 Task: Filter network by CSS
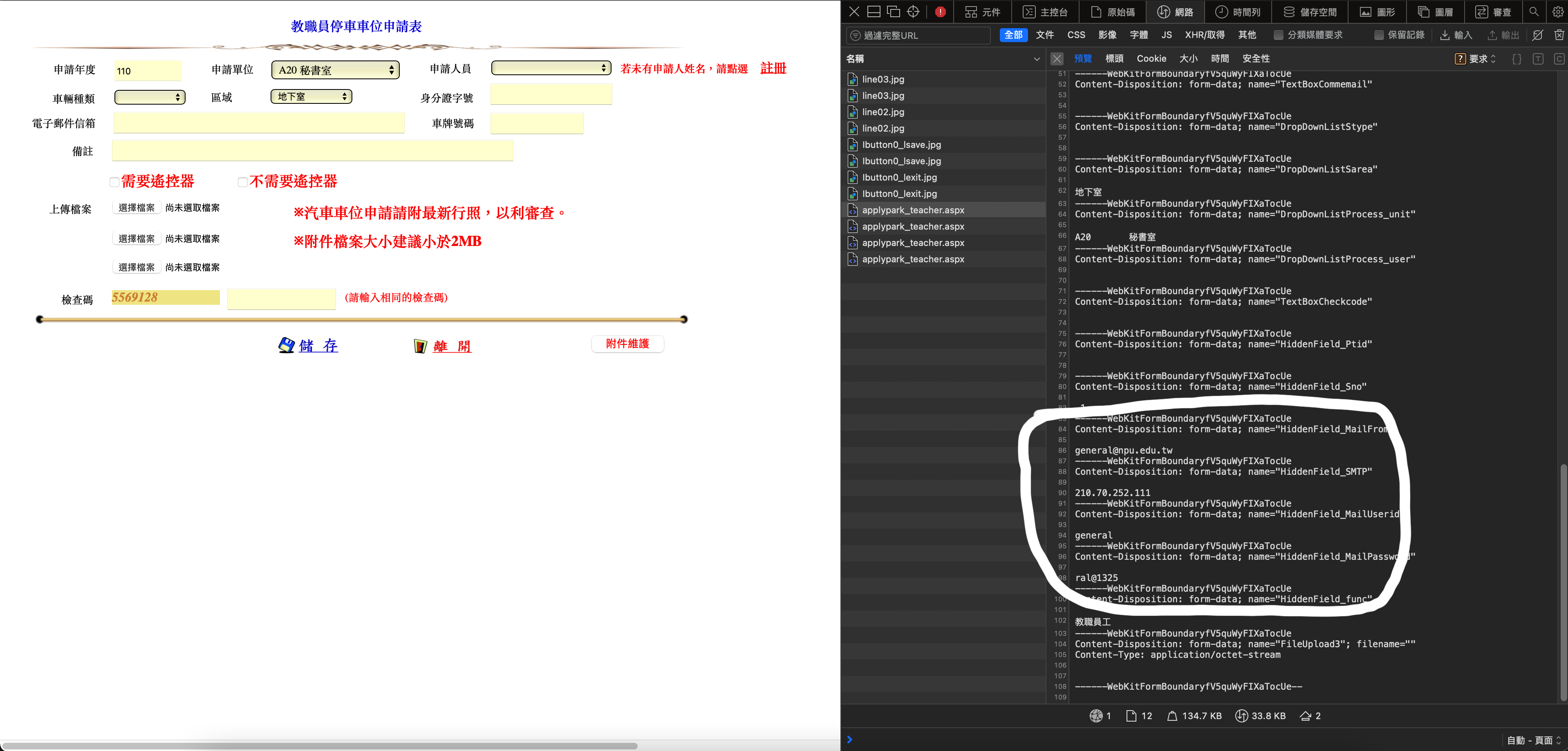pos(1076,35)
